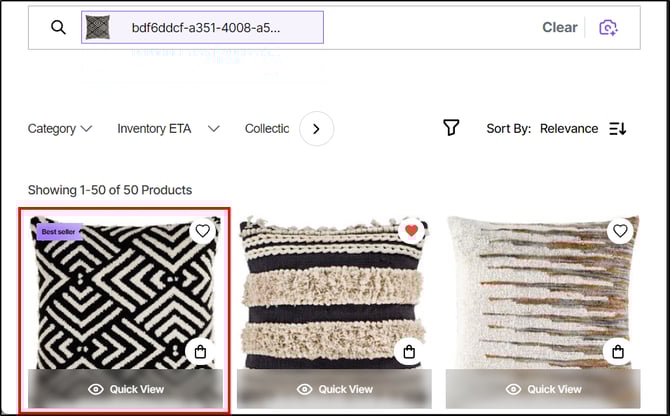Screen dimensions: 670x416
Task: Clear the image search query
Action: coord(559,28)
